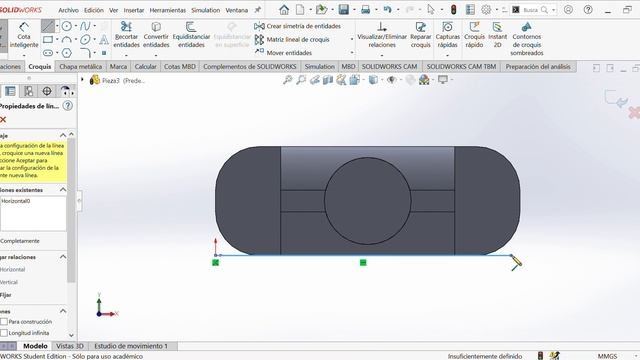The image size is (640, 360).
Task: Click Crear simetría de entidades
Action: point(298,26)
